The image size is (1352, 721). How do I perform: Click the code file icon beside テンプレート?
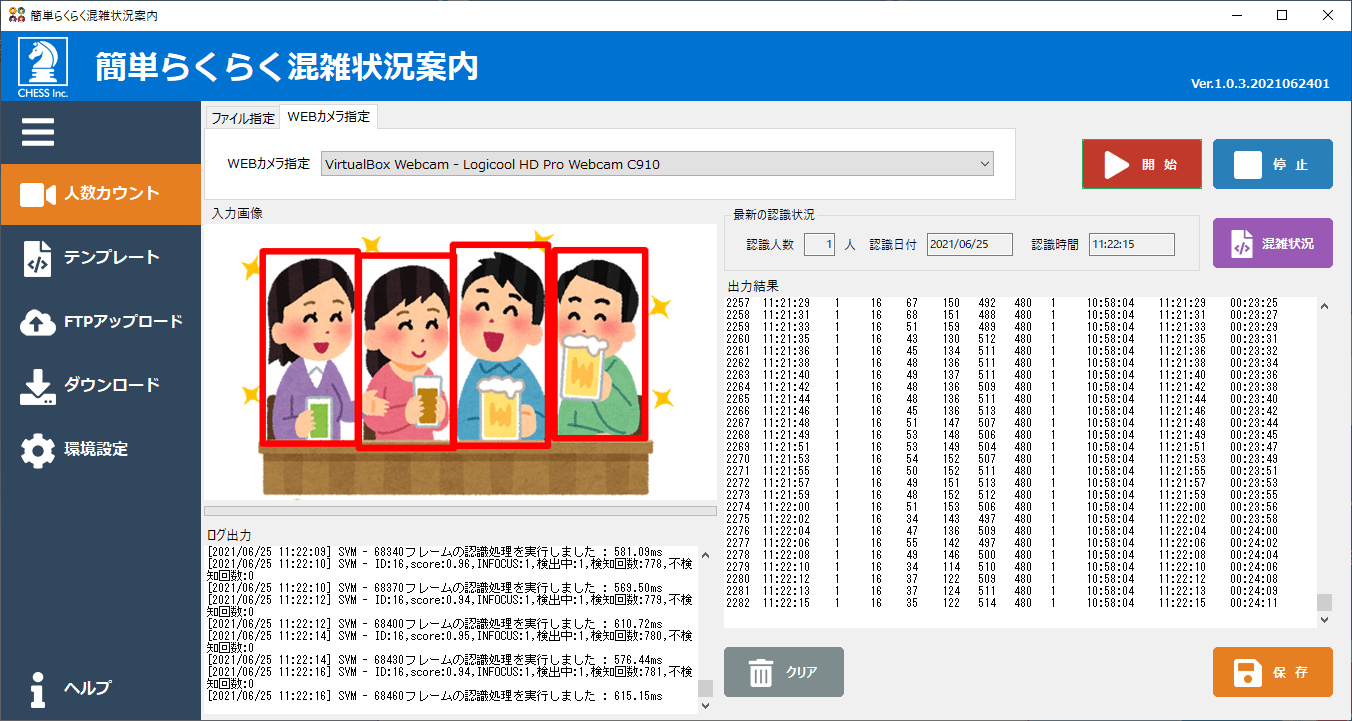(x=37, y=258)
